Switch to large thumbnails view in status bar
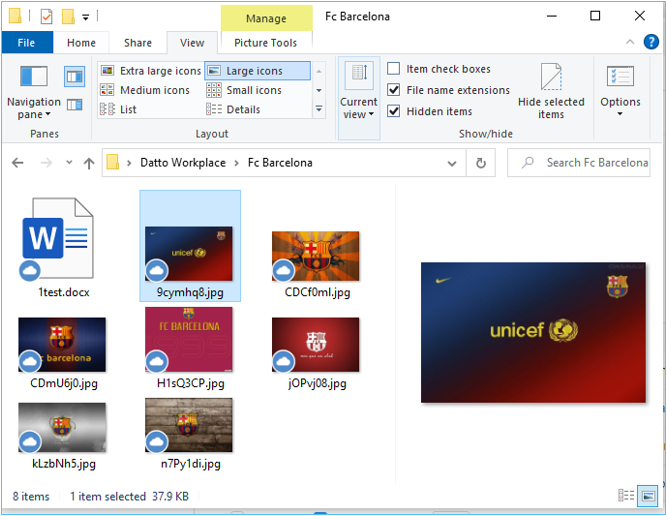 [648, 496]
